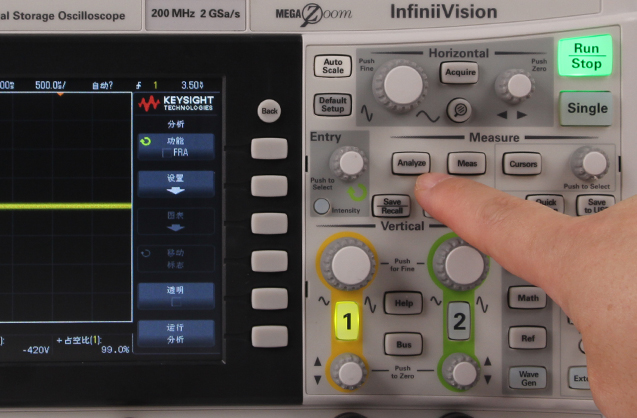637x418 pixels.
Task: Tap the Ref key
Action: [527, 338]
